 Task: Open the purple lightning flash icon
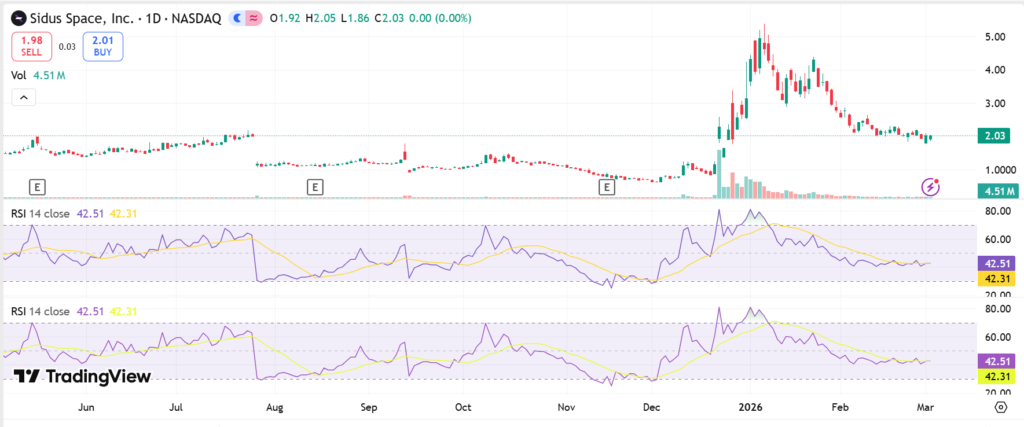931,187
